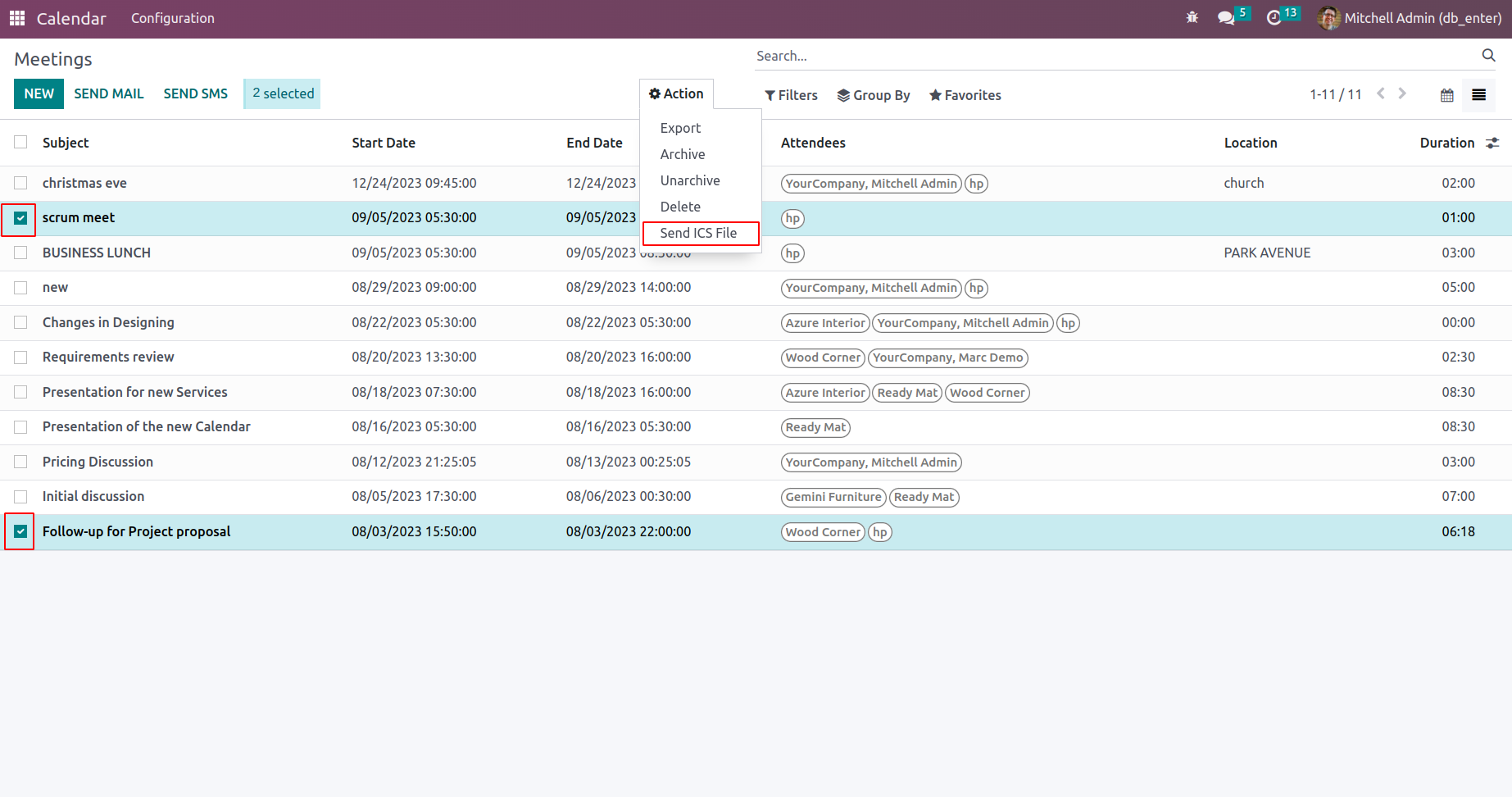Click the debug bug icon

tap(1192, 18)
